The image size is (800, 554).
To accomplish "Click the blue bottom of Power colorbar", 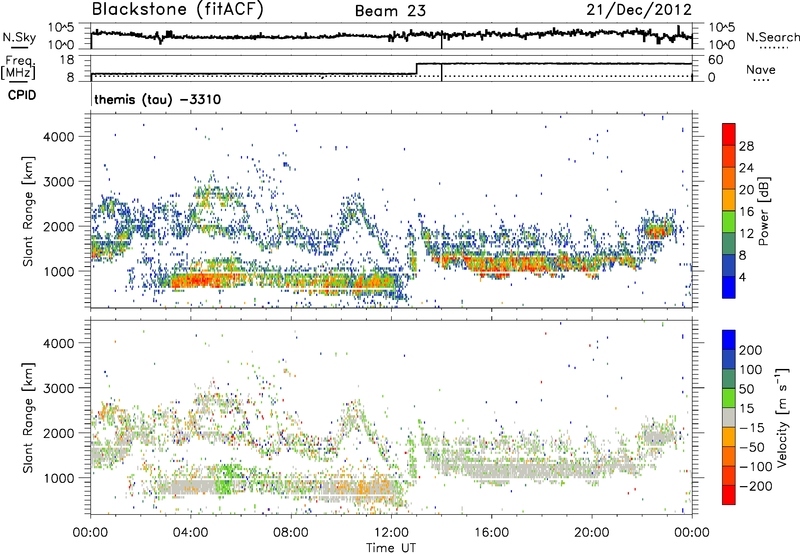I will (729, 287).
